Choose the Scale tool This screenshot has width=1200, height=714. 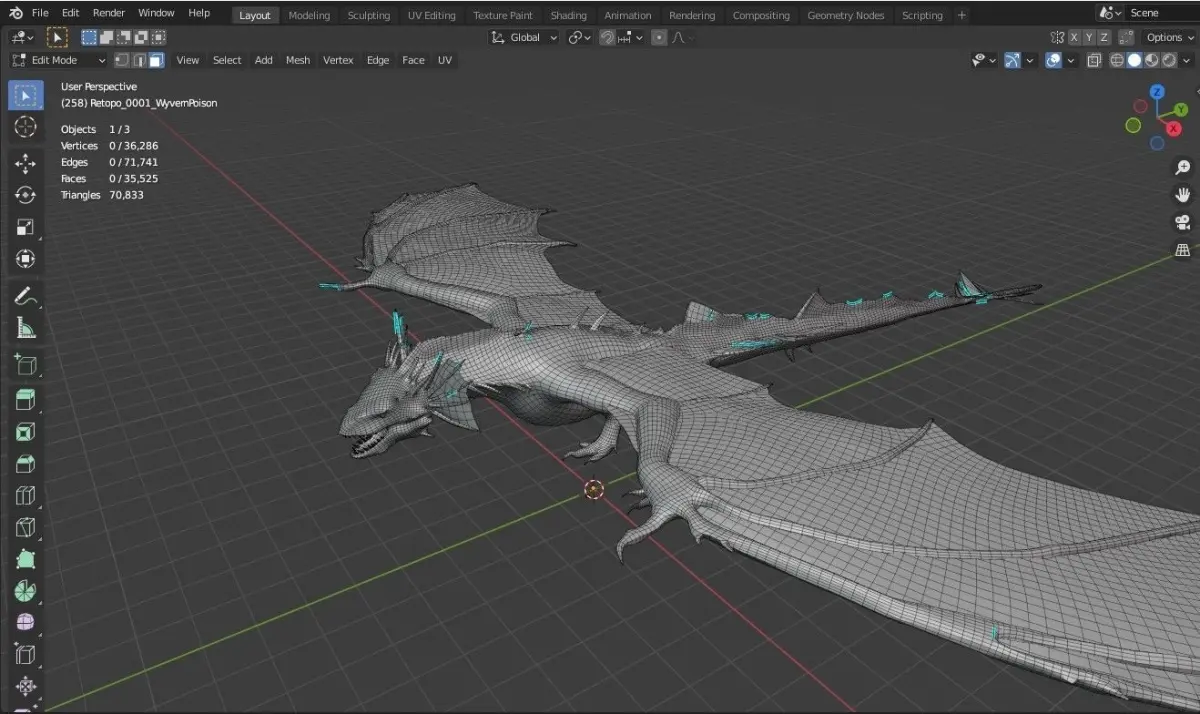pos(26,227)
